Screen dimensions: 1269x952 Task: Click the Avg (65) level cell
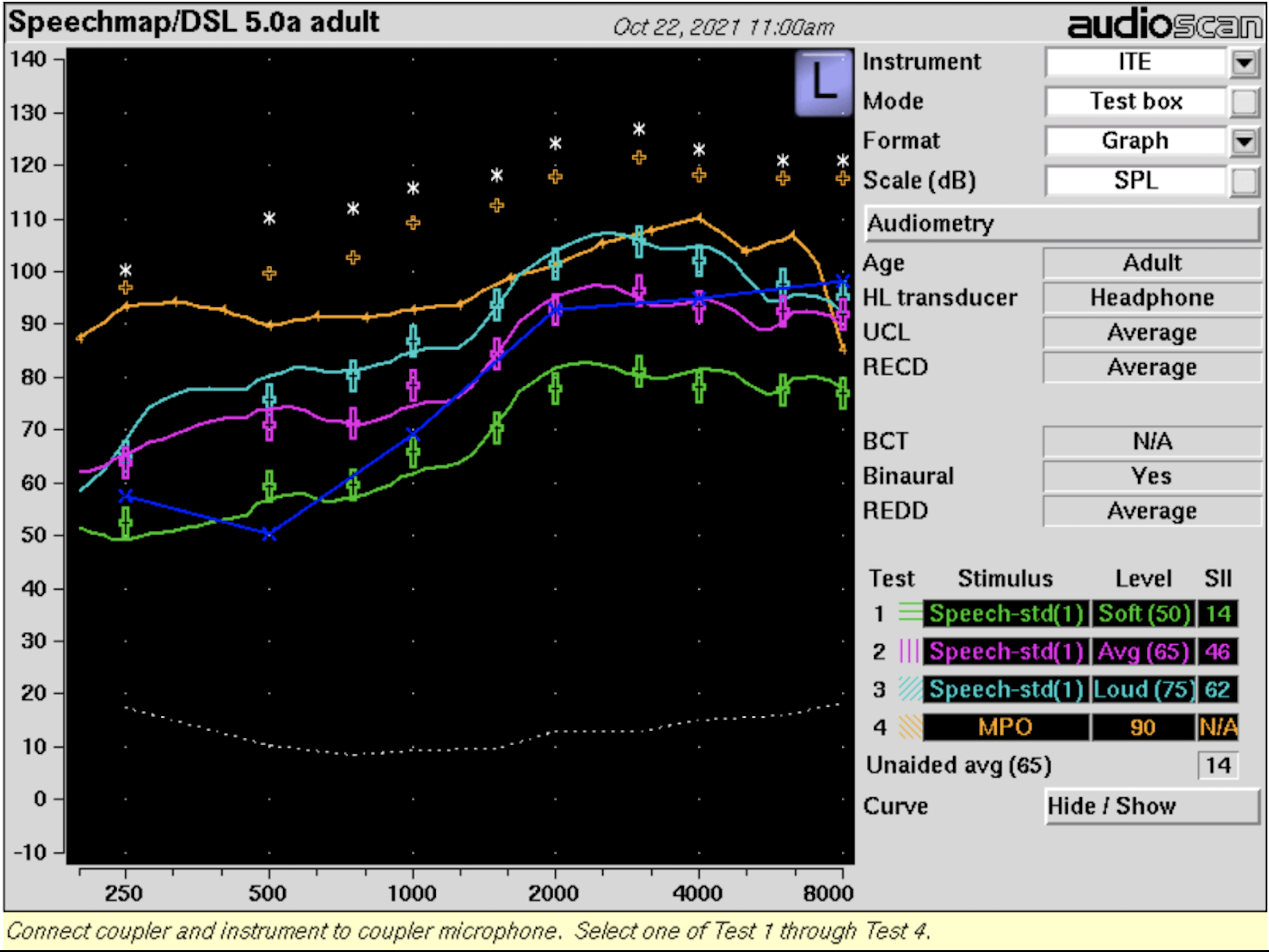[1143, 652]
